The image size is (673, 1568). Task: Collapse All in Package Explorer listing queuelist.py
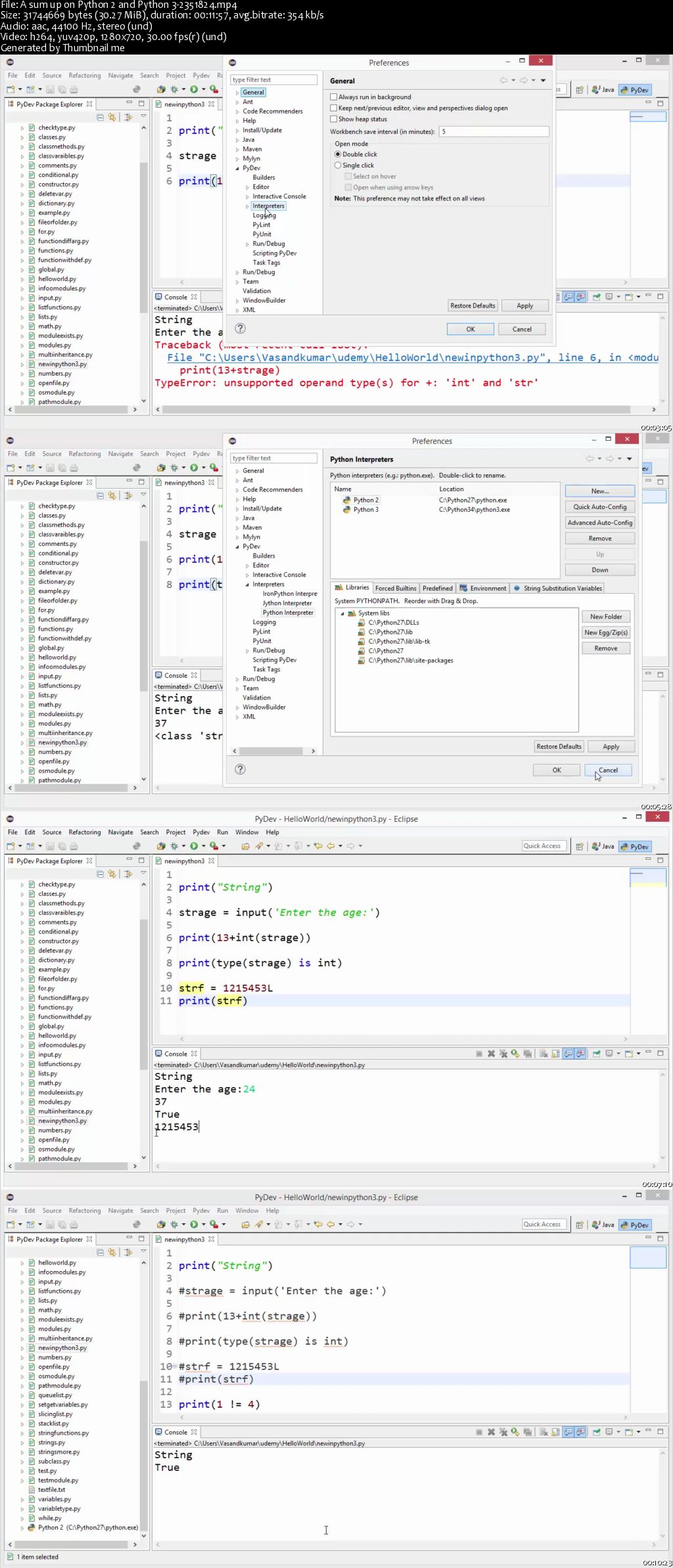click(101, 1252)
